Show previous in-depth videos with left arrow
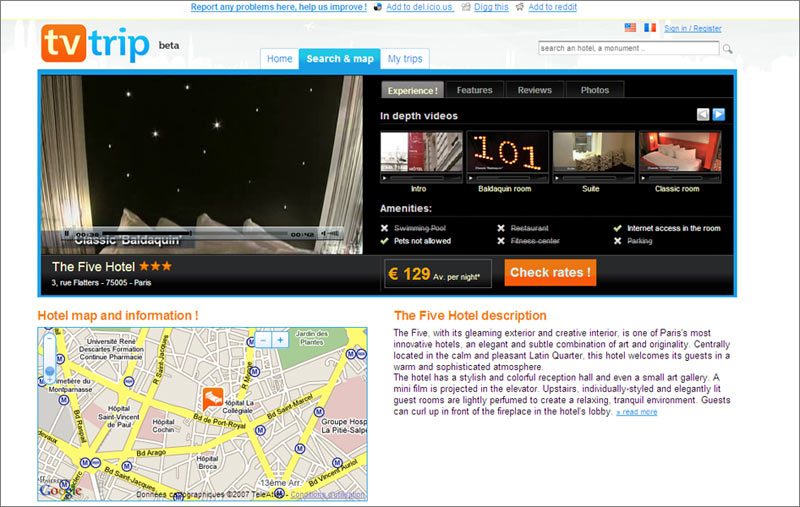 click(703, 115)
